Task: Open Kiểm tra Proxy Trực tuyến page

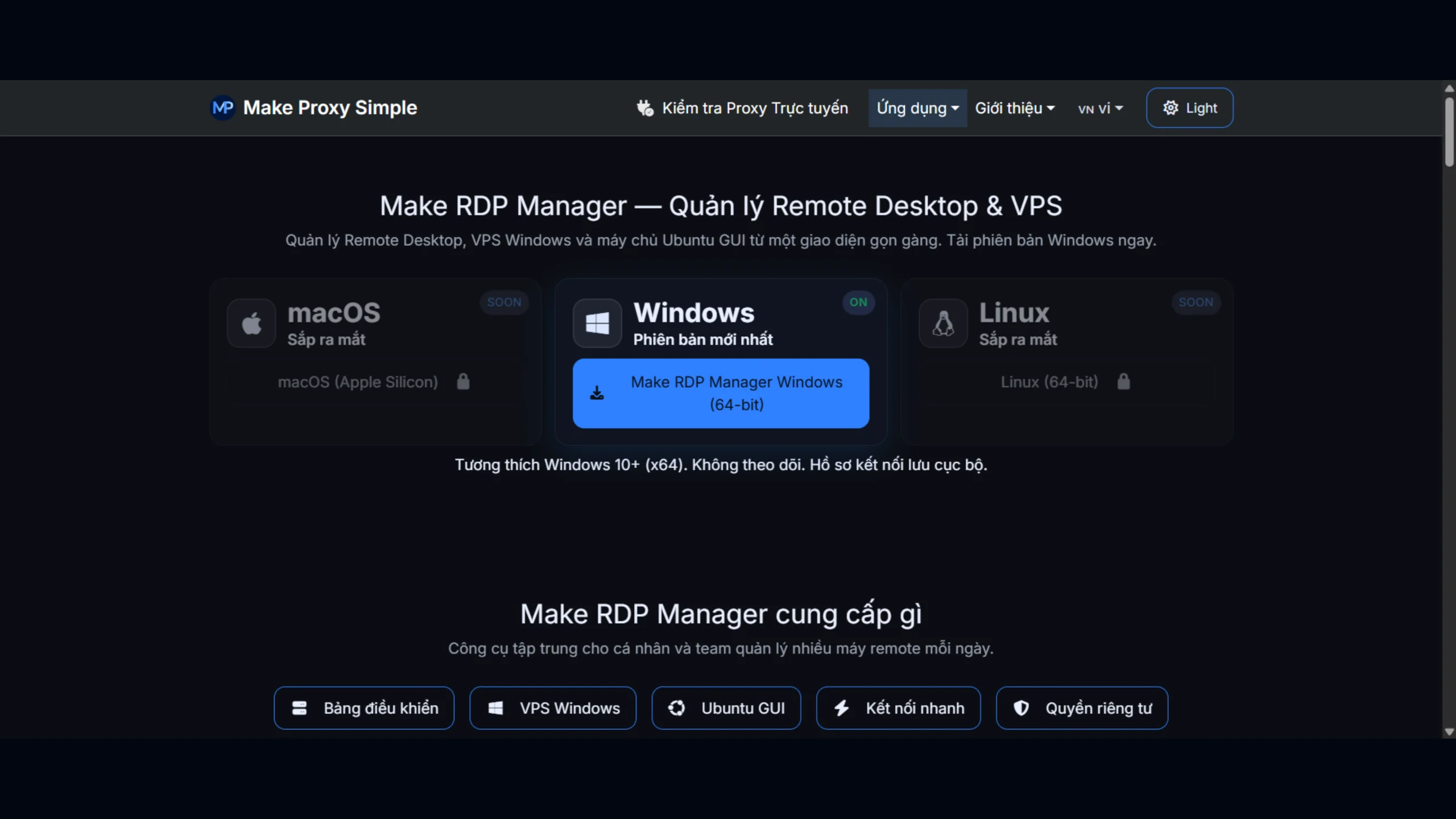Action: (742, 108)
